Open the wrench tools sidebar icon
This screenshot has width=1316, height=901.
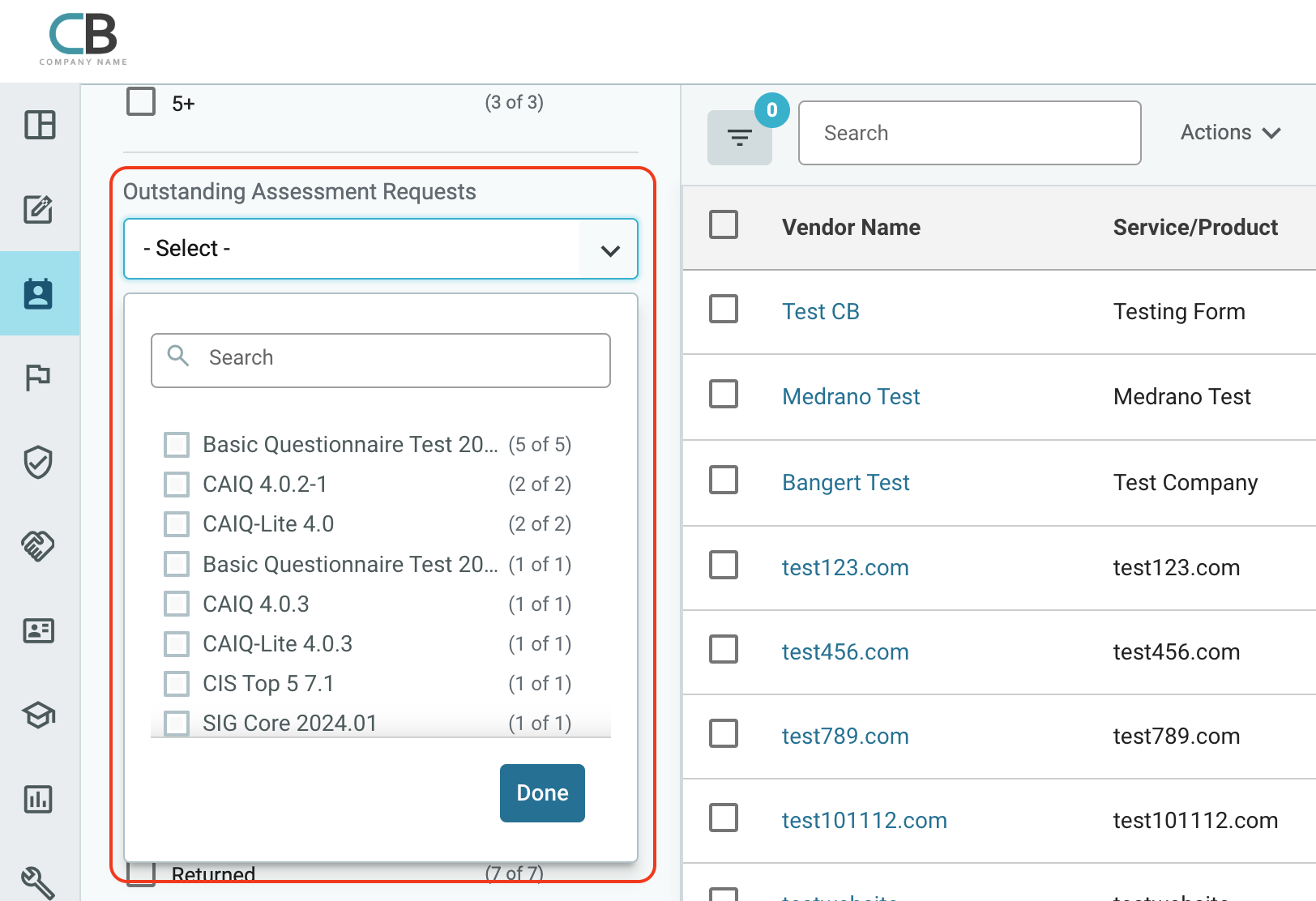pos(38,882)
